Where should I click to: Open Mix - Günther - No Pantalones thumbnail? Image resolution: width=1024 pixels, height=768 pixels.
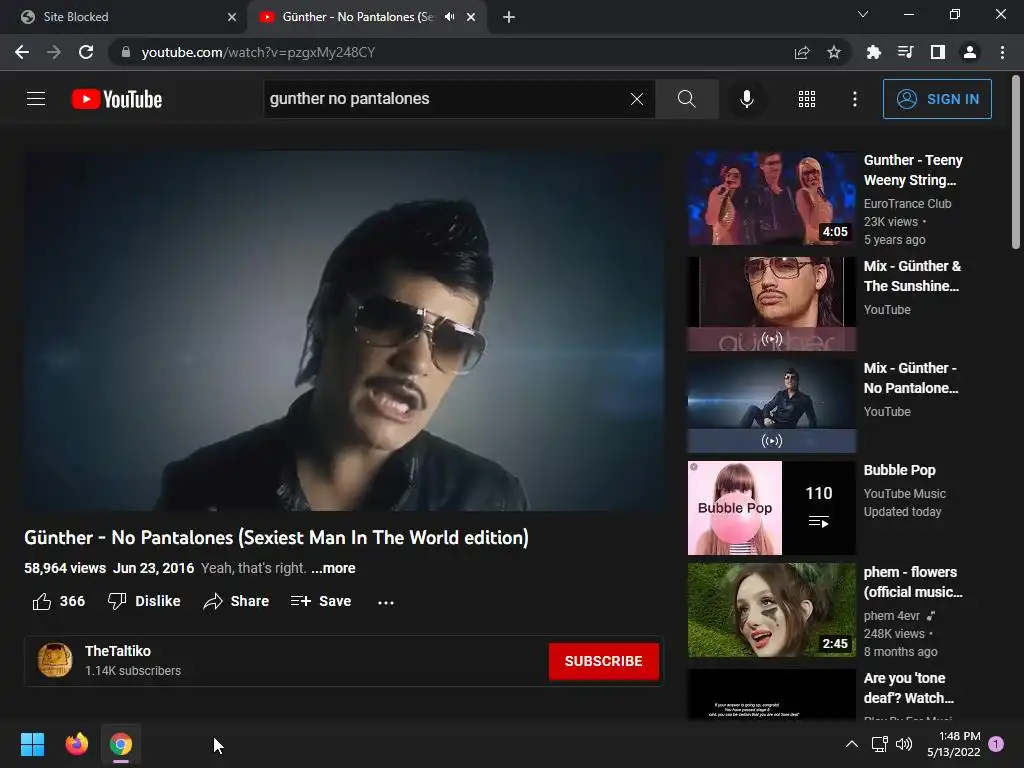pyautogui.click(x=771, y=406)
